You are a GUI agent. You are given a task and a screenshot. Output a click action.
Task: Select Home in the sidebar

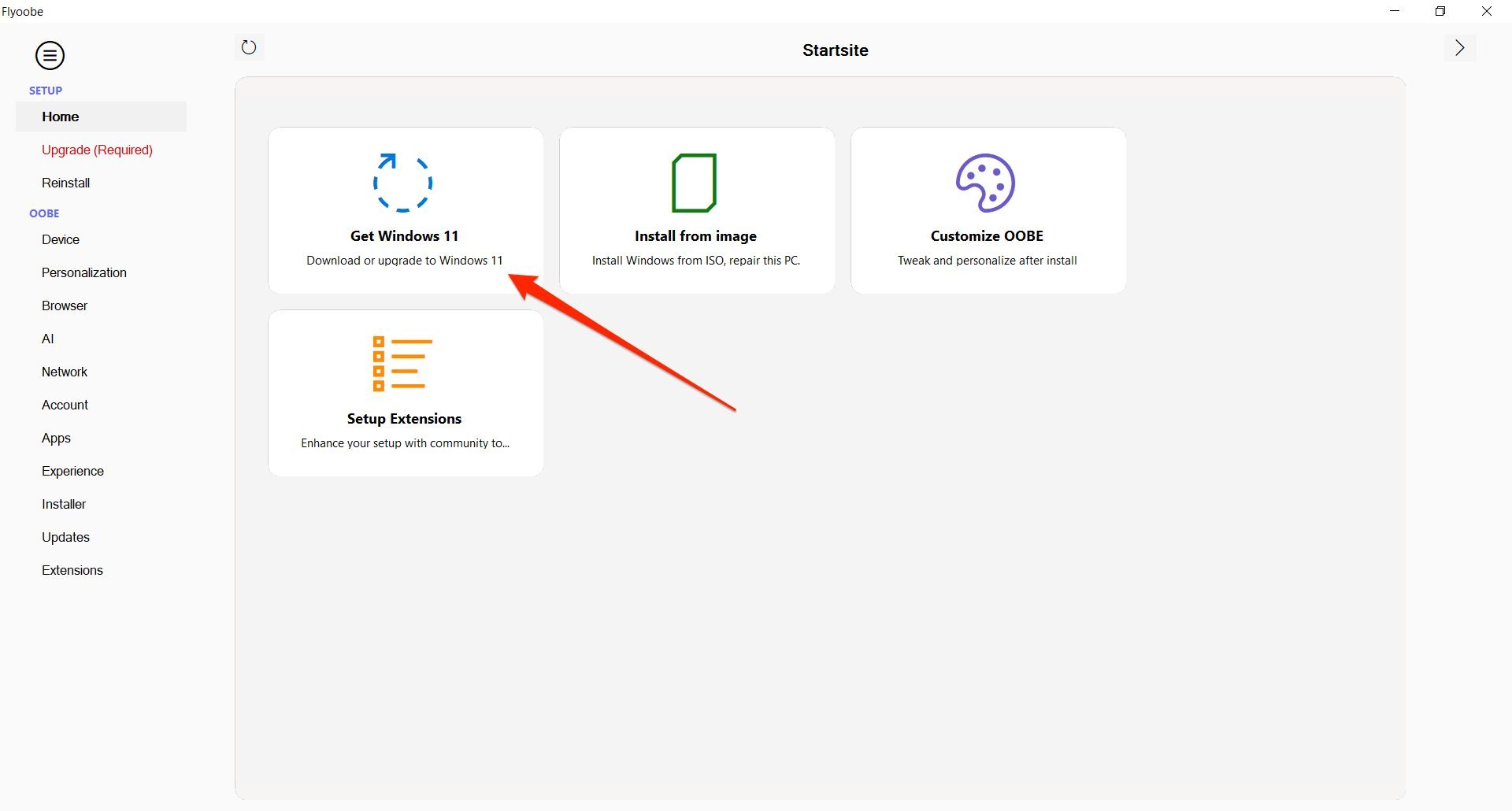(101, 117)
